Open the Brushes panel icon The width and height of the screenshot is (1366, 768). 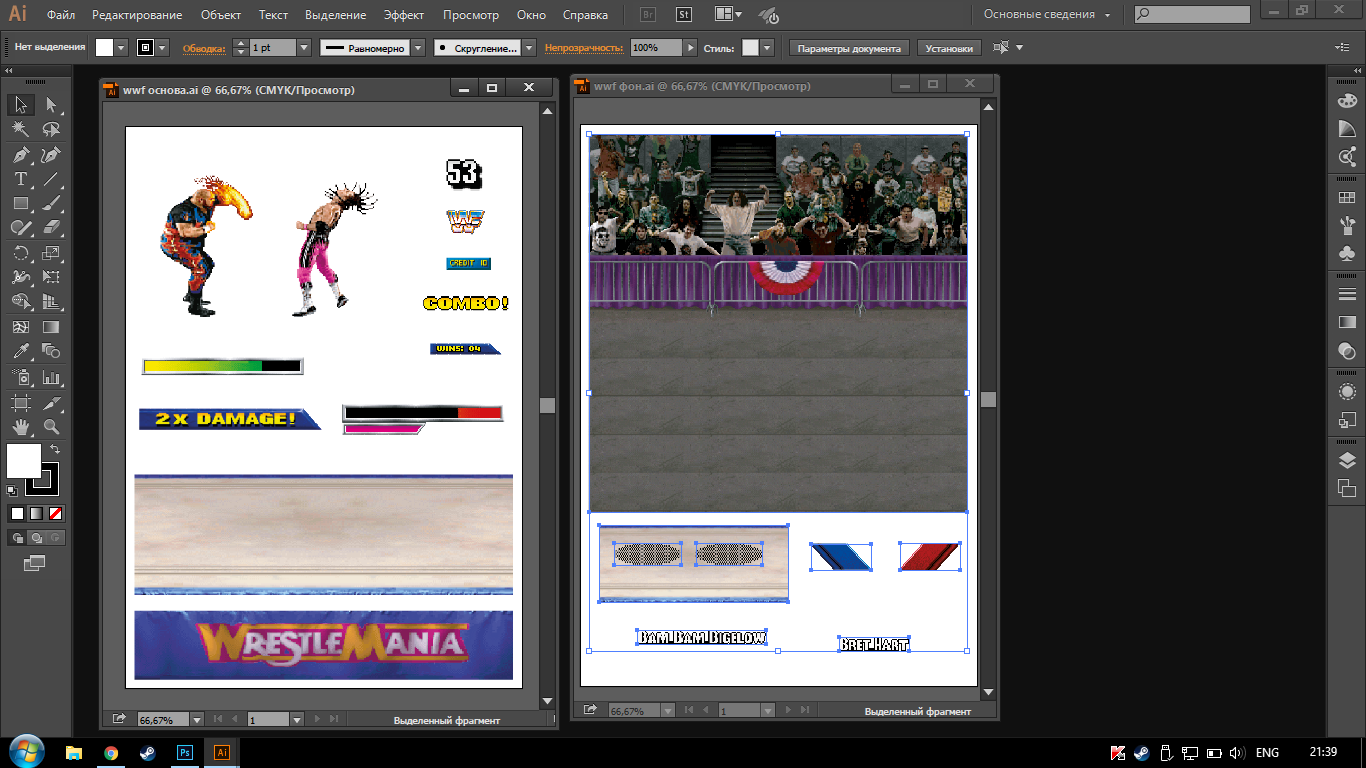[1346, 226]
